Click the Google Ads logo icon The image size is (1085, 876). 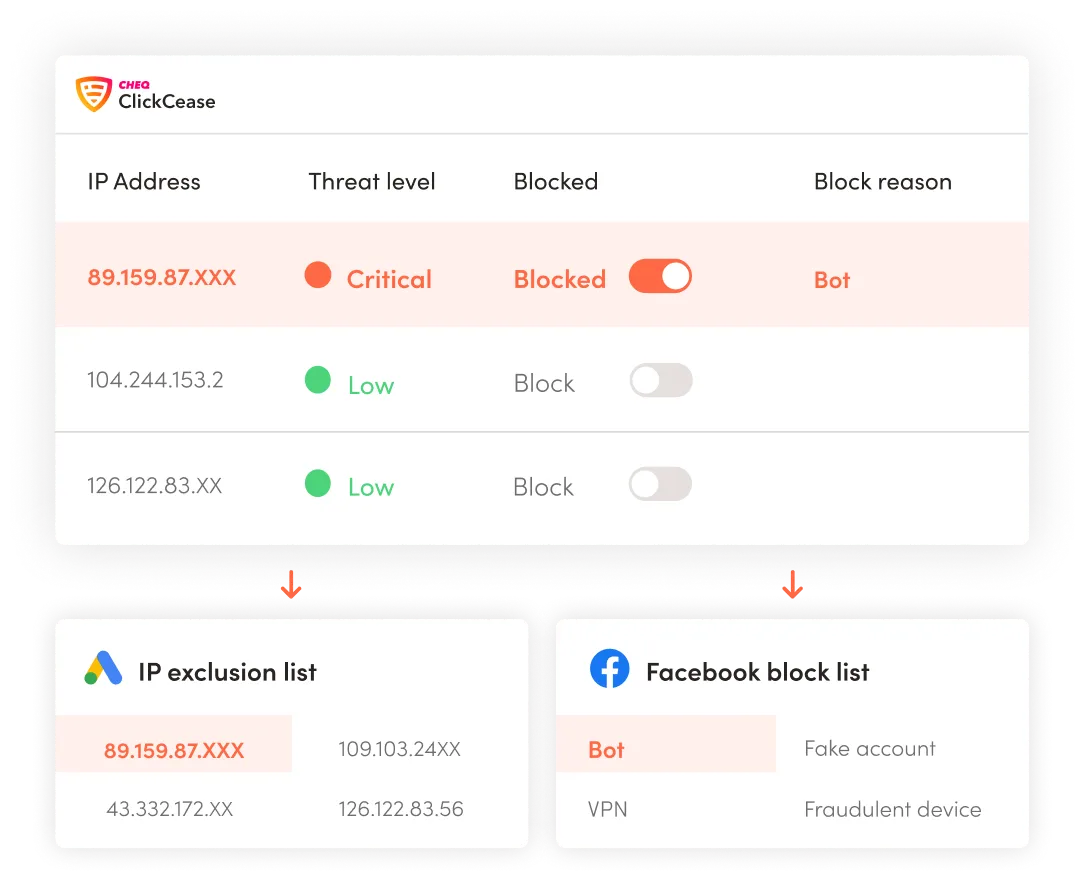(x=103, y=669)
